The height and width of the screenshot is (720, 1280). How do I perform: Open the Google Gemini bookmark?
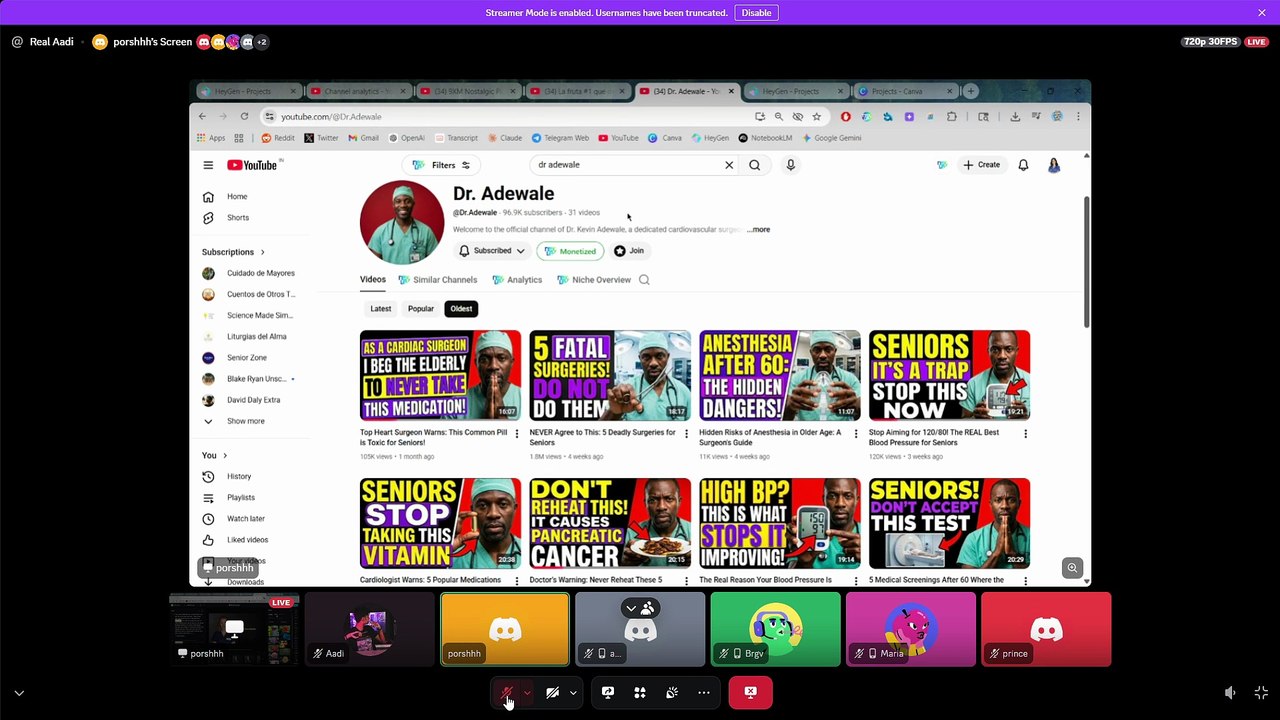coord(832,138)
